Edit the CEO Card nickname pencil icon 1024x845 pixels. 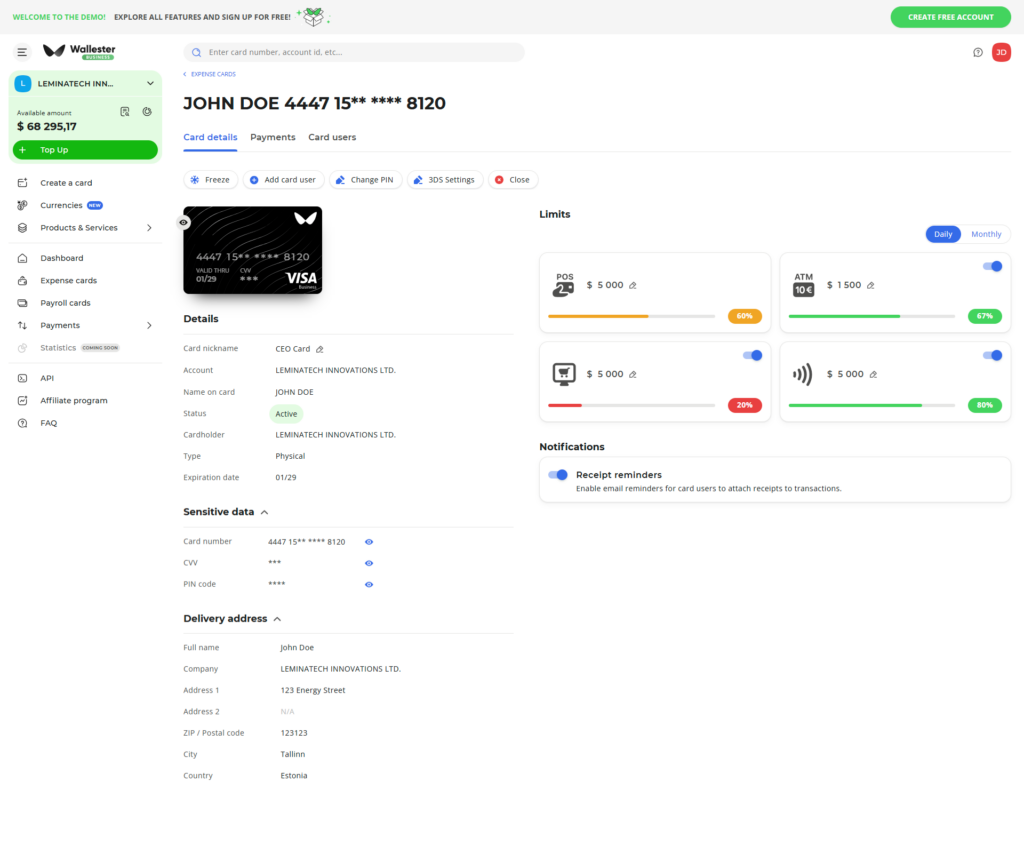pyautogui.click(x=320, y=349)
